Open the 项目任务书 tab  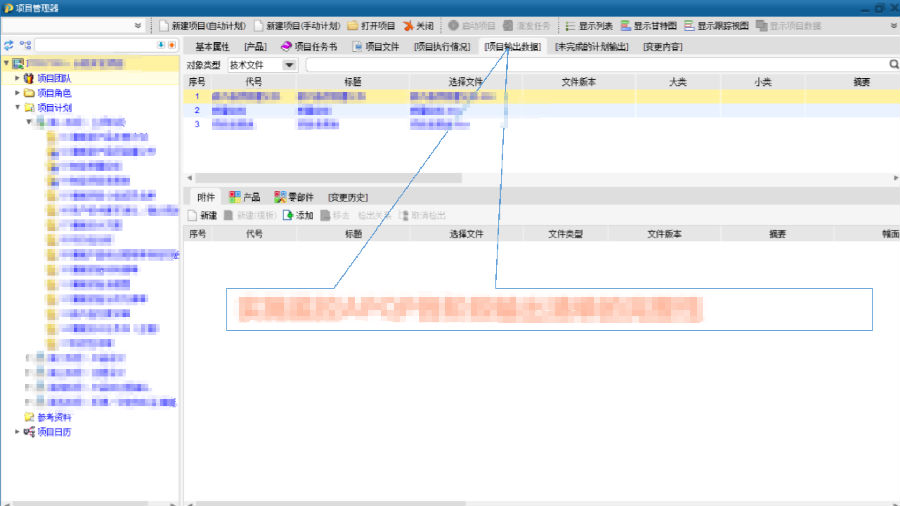[309, 46]
